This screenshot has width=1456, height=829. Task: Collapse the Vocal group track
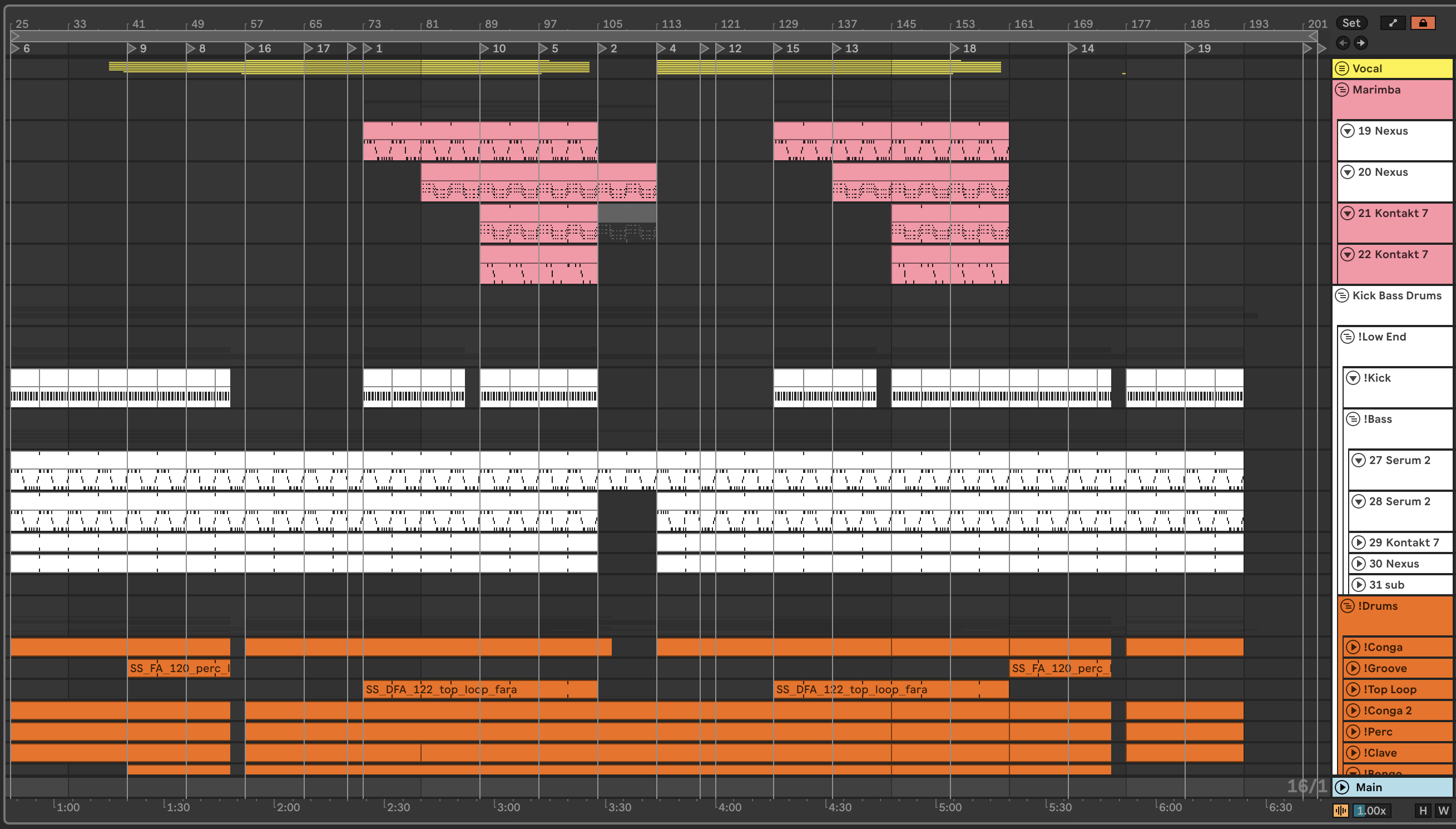(1341, 68)
